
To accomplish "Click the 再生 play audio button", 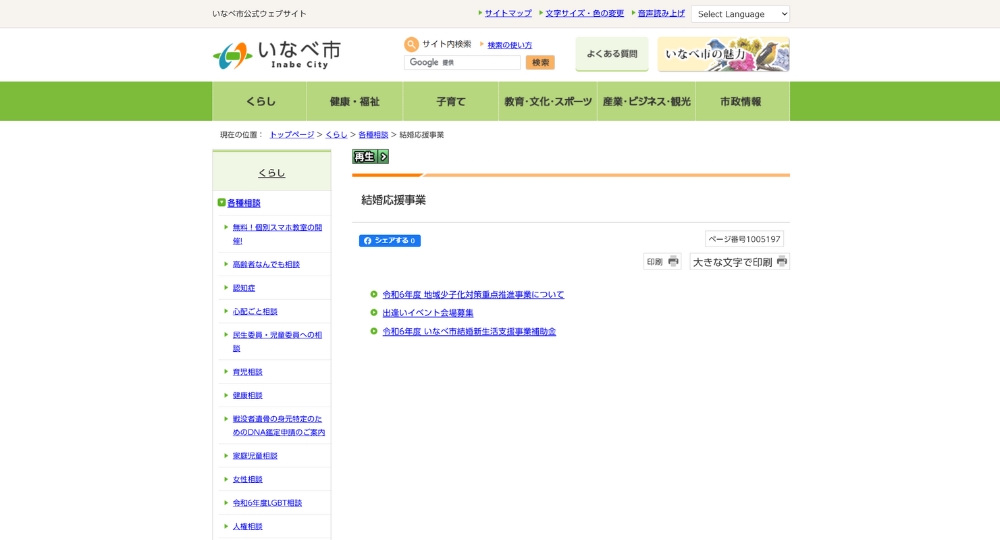I will click(x=371, y=156).
